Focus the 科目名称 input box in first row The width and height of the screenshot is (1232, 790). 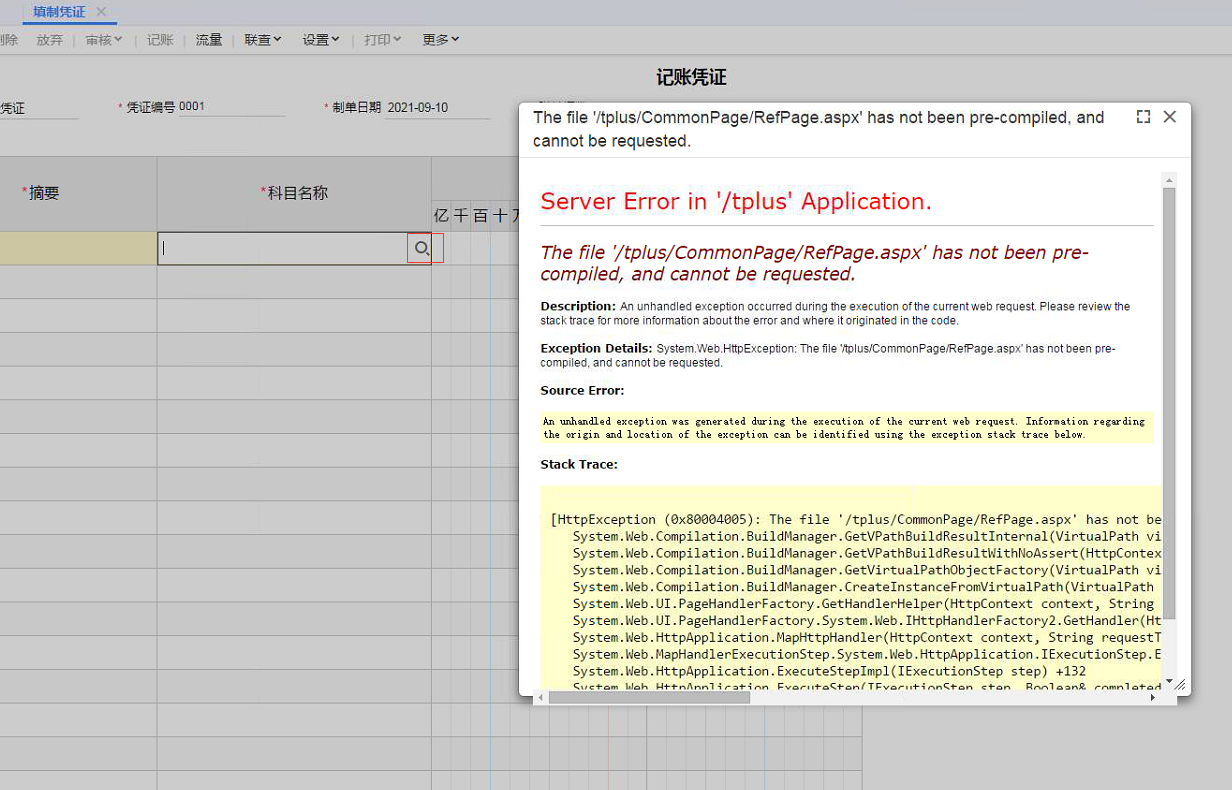(x=283, y=249)
